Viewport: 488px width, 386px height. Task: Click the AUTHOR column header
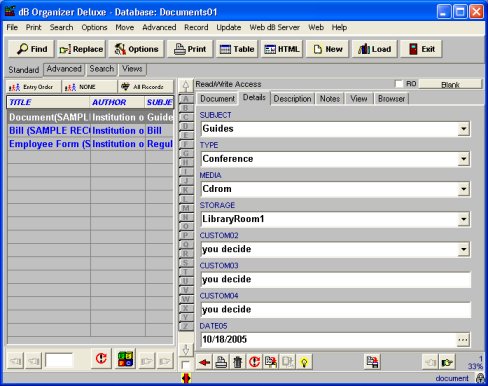point(118,102)
